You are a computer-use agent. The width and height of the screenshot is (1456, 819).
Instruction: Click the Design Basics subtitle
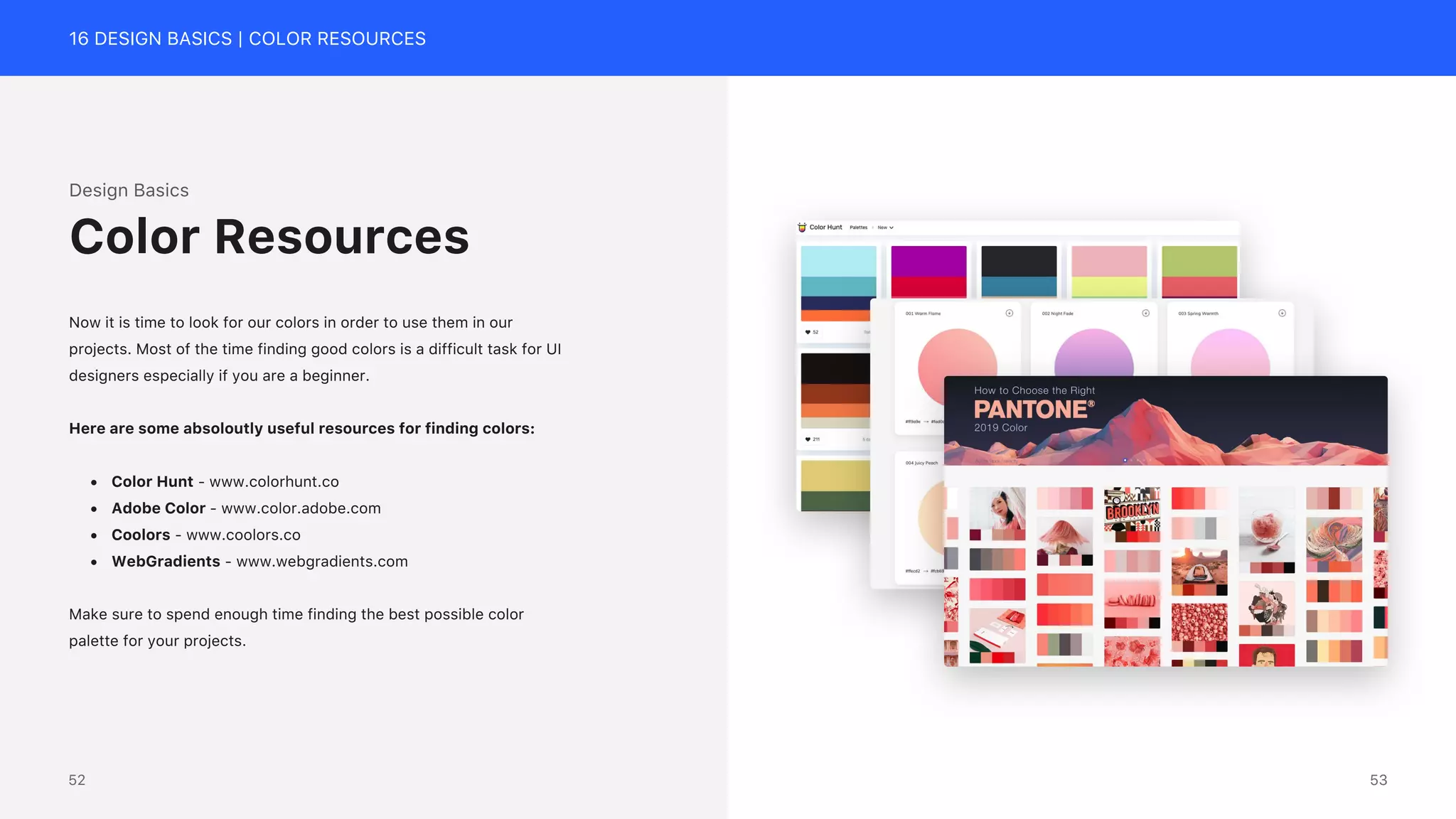(129, 191)
